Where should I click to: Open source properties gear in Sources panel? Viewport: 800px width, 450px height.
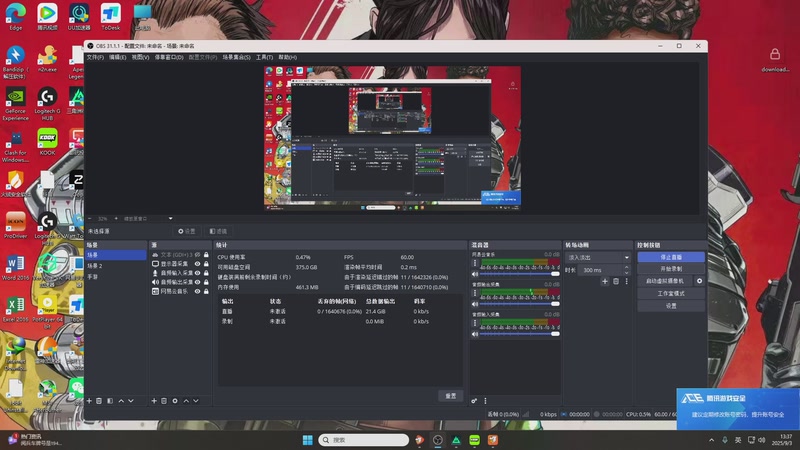click(x=175, y=401)
